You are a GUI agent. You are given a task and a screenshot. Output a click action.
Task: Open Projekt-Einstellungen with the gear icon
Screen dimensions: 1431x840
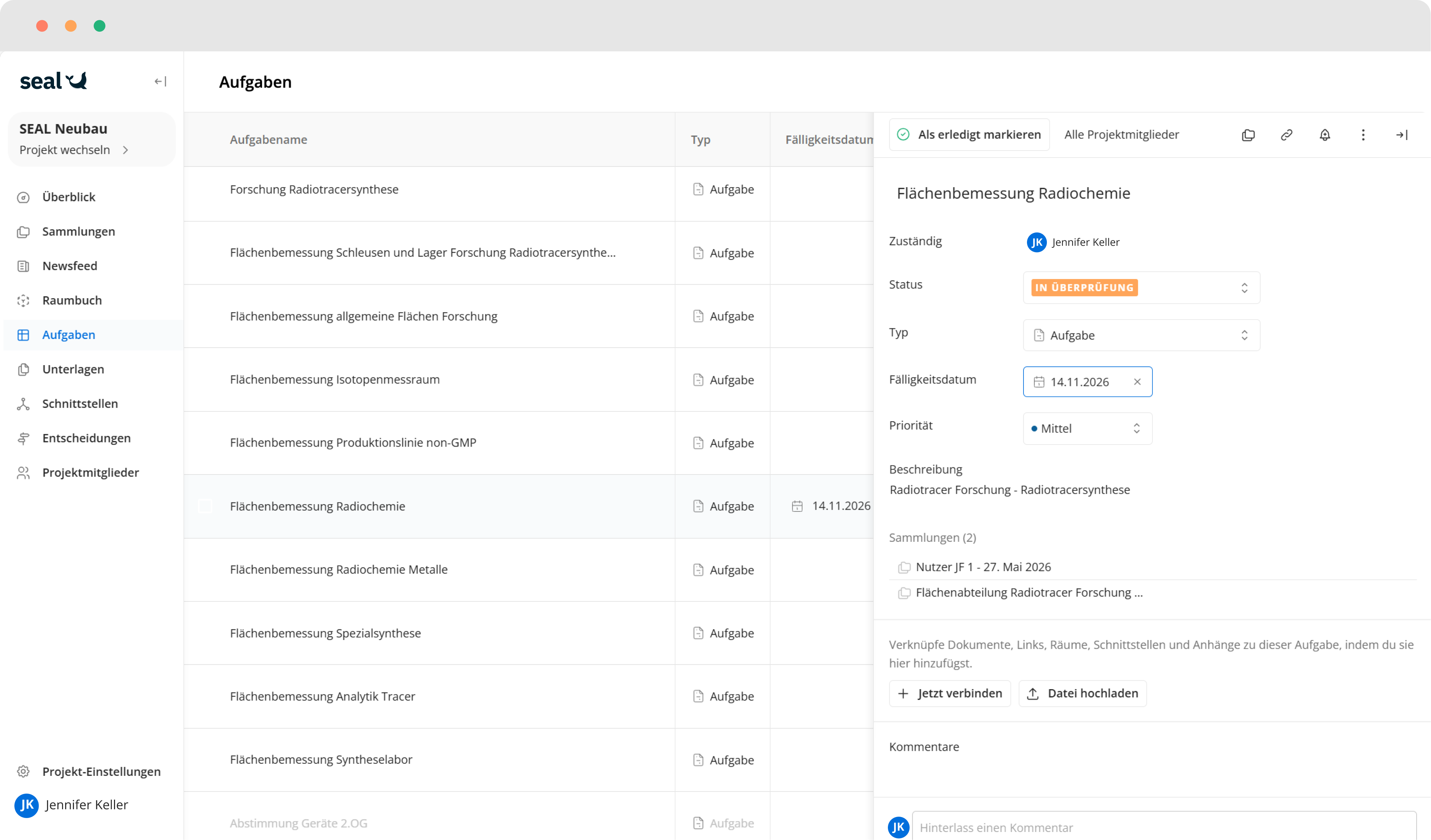(23, 771)
